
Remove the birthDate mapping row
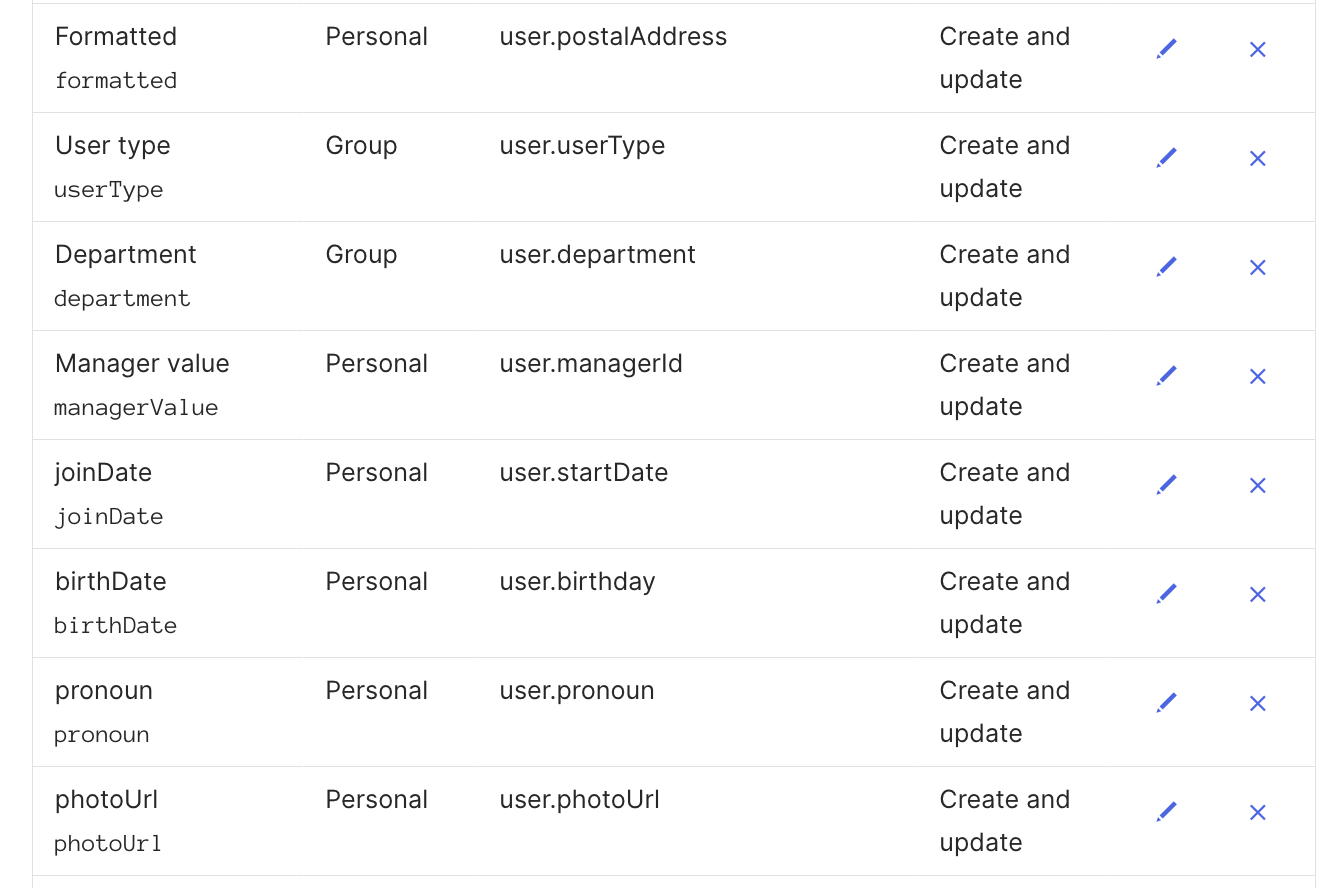click(x=1258, y=594)
